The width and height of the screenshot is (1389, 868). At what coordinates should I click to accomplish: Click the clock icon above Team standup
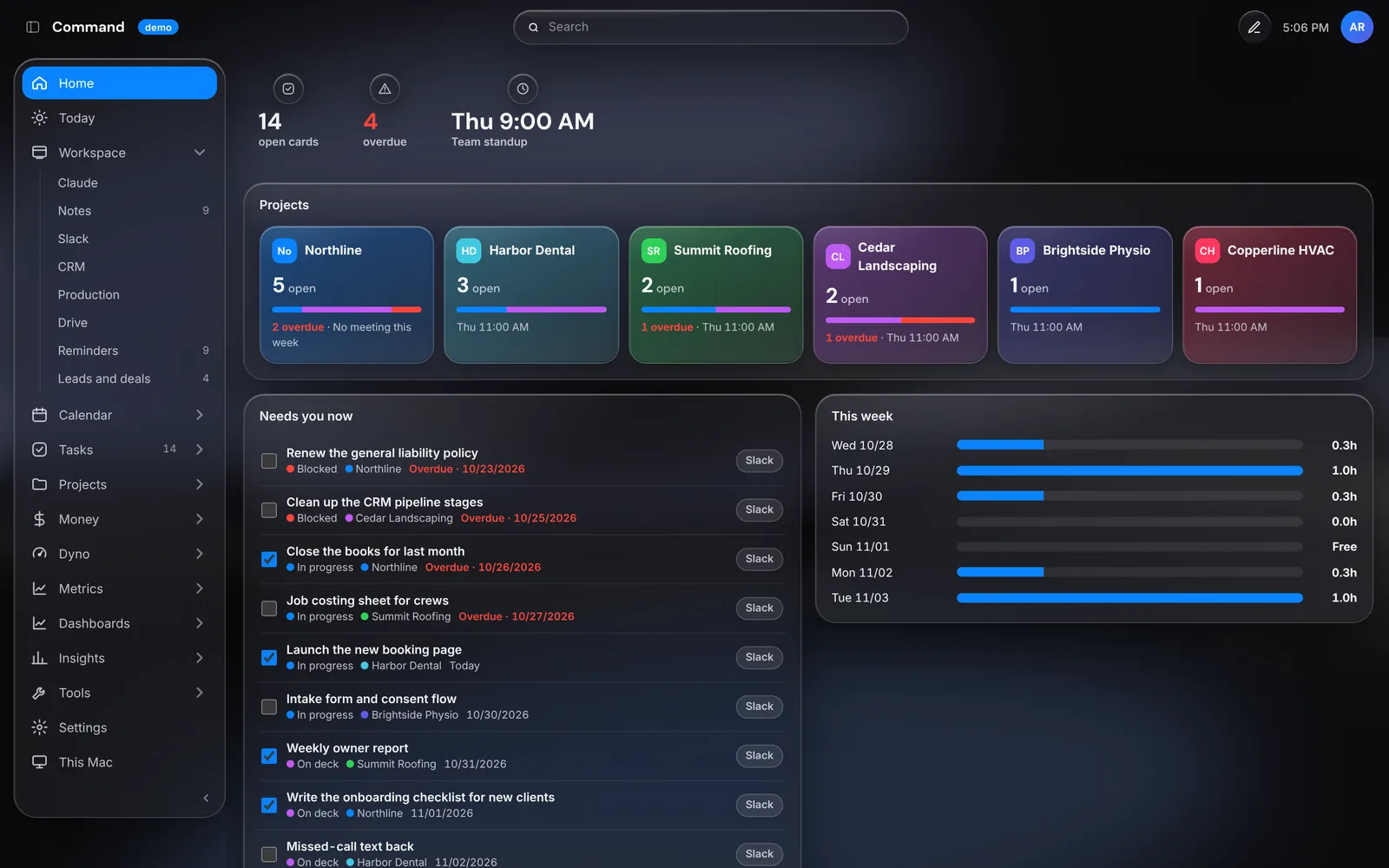tap(523, 89)
